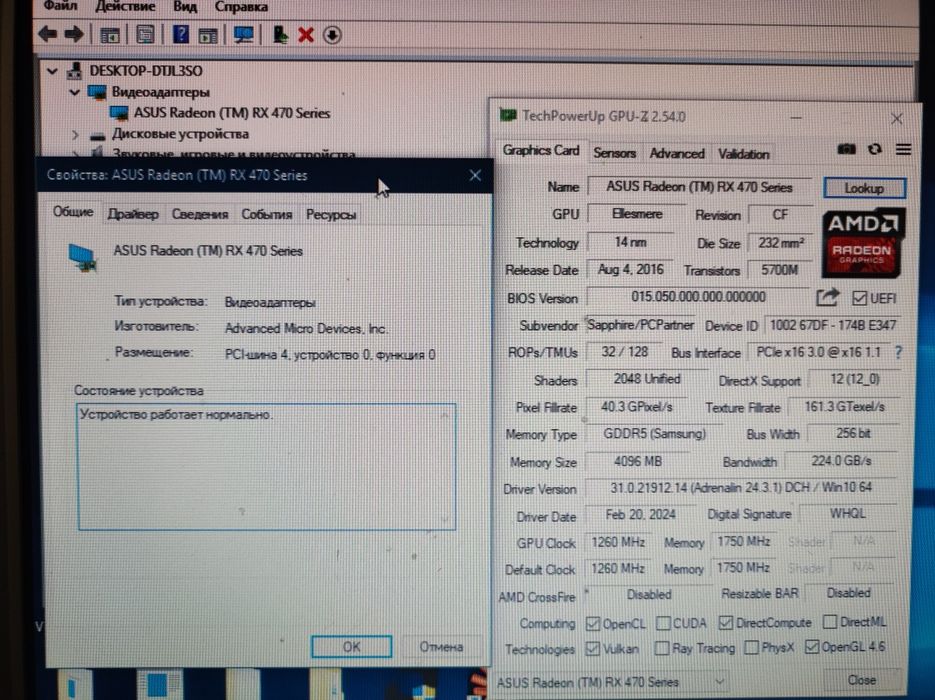Open the Справка menu
935x700 pixels.
click(241, 7)
